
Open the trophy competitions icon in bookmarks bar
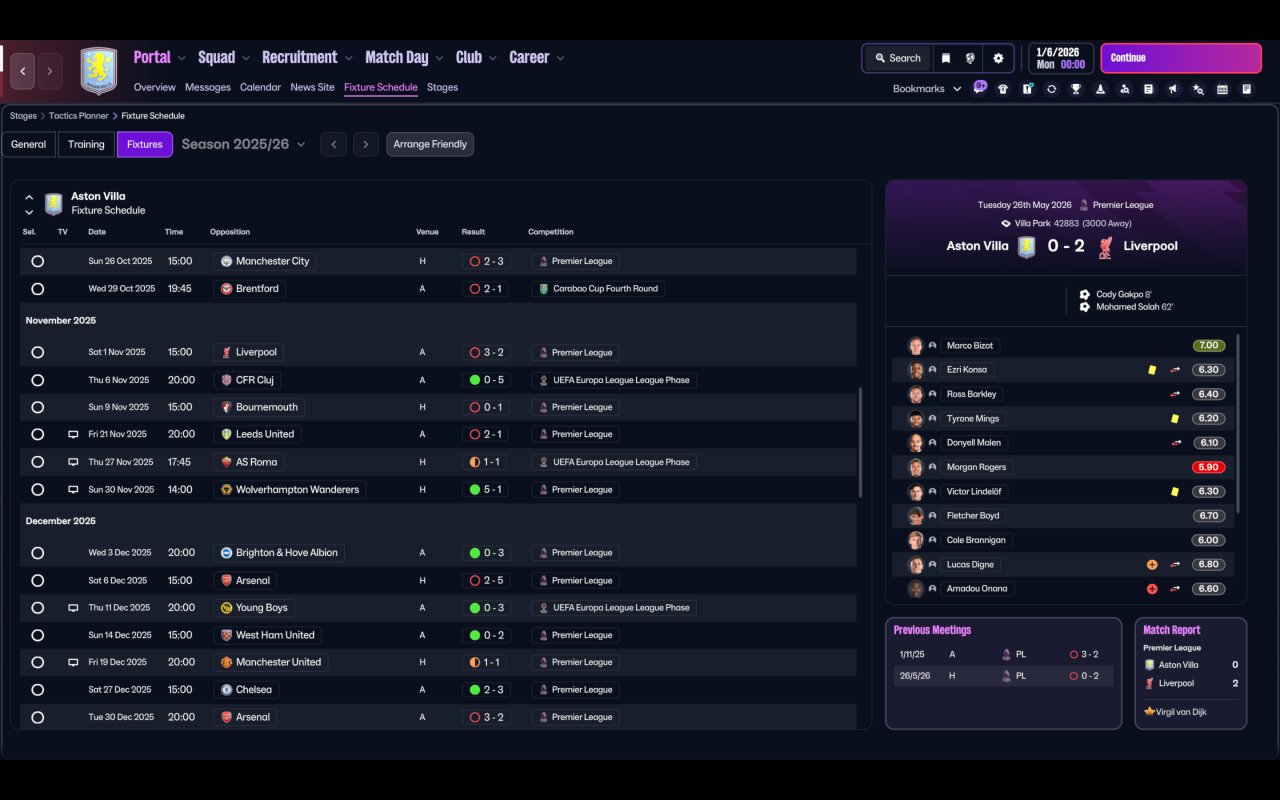tap(1076, 89)
